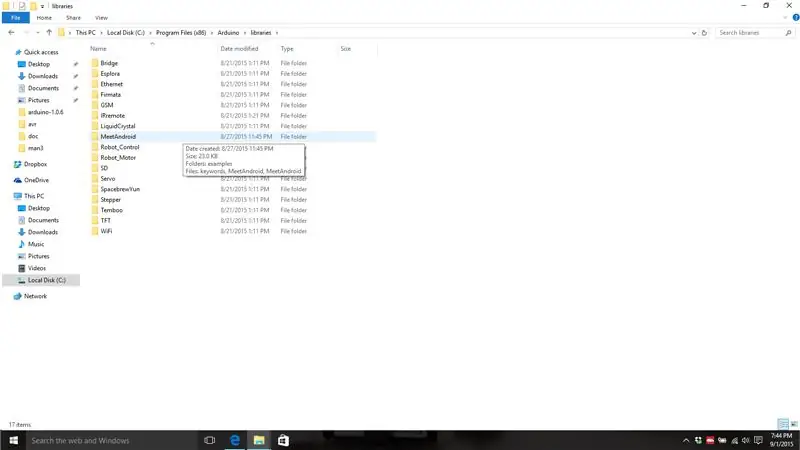
Task: Click the Arduino breadcrumb in address bar
Action: coord(228,33)
